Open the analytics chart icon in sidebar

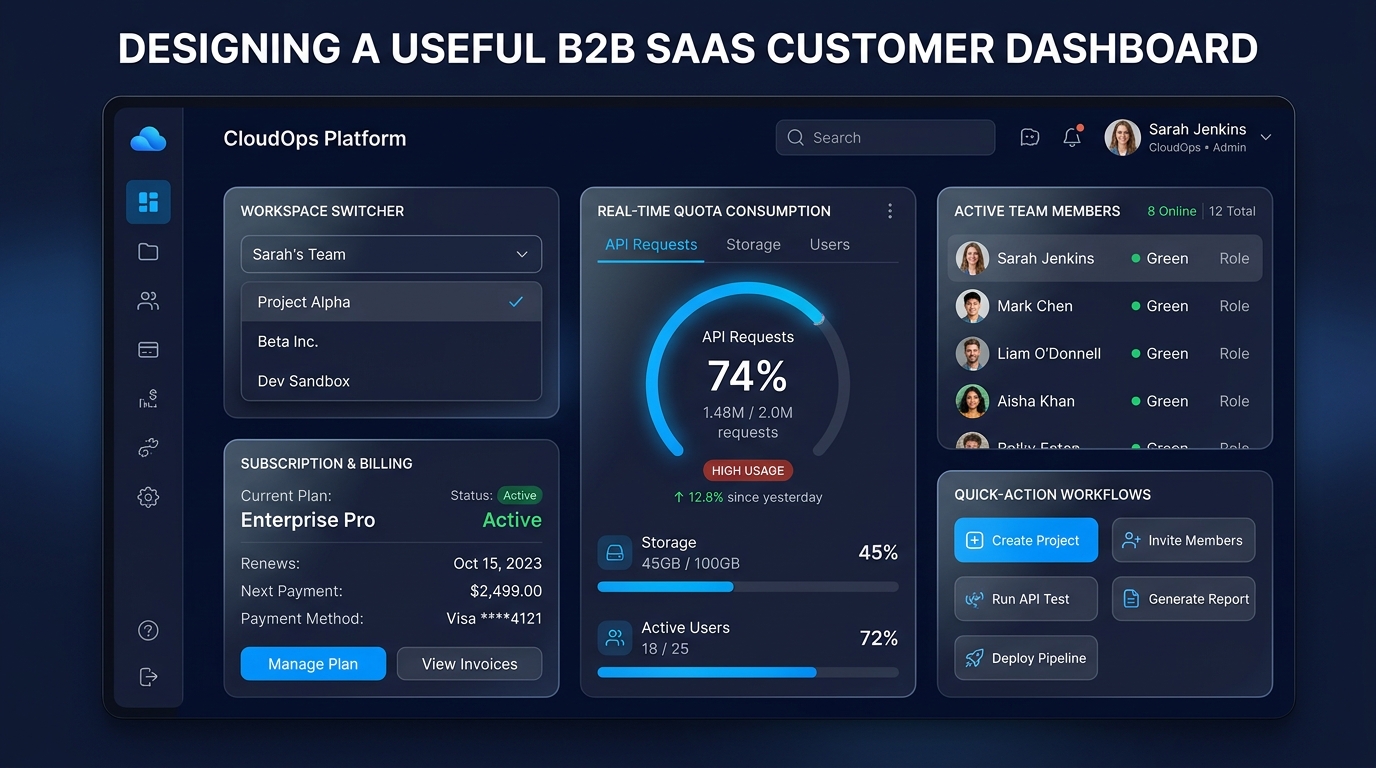pyautogui.click(x=148, y=399)
